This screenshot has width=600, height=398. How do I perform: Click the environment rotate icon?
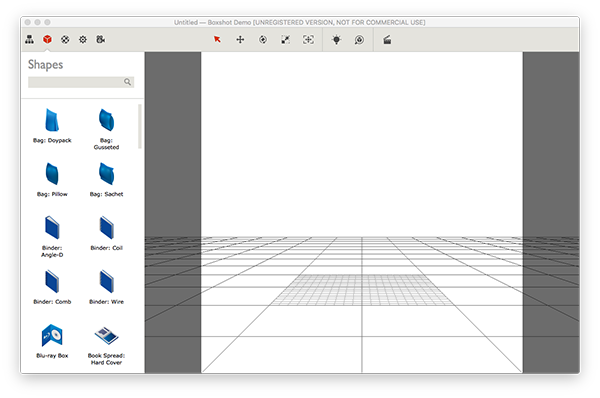359,40
